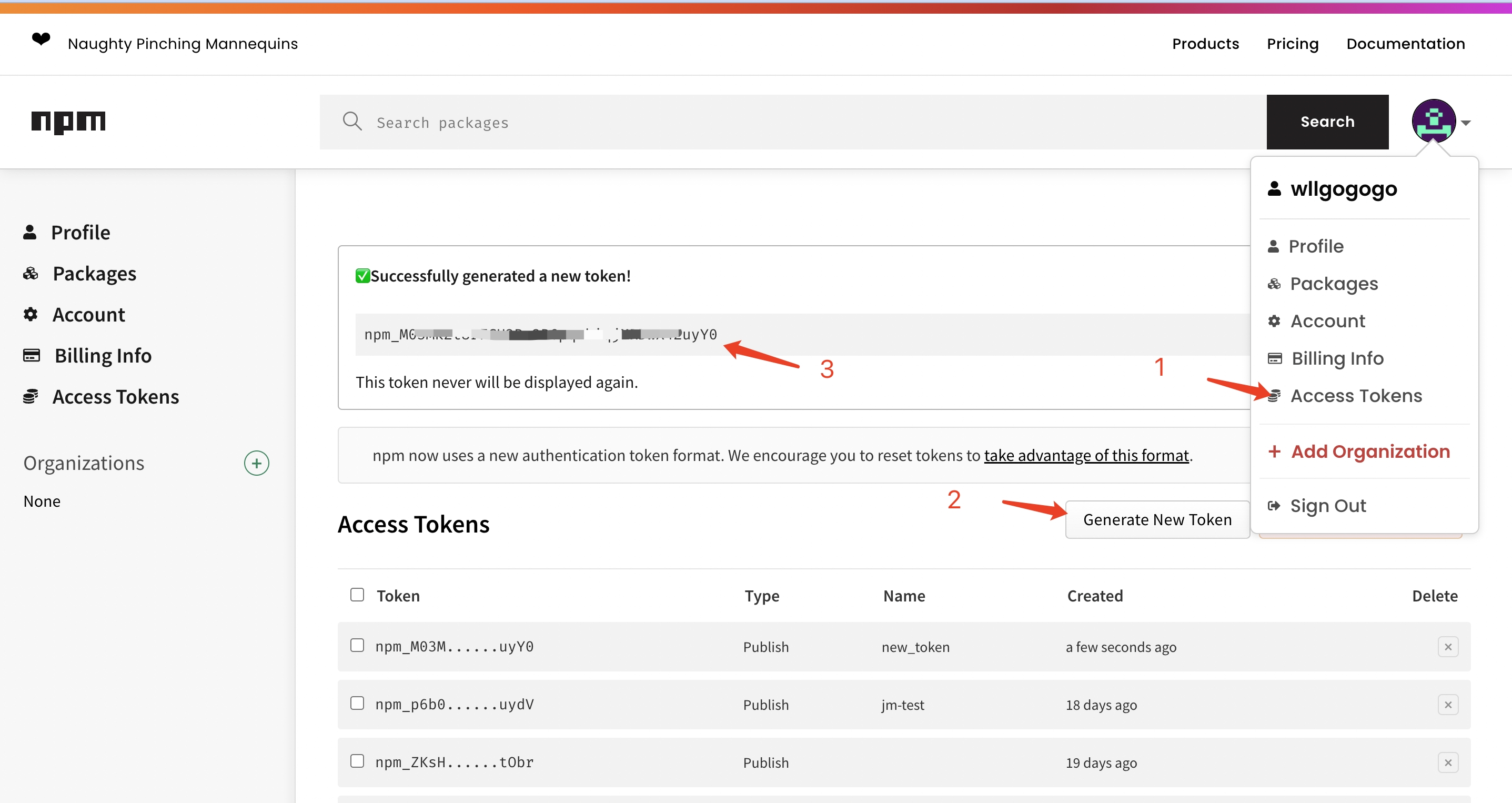Focus the Search packages input field
The height and width of the screenshot is (803, 1512).
coord(792,122)
